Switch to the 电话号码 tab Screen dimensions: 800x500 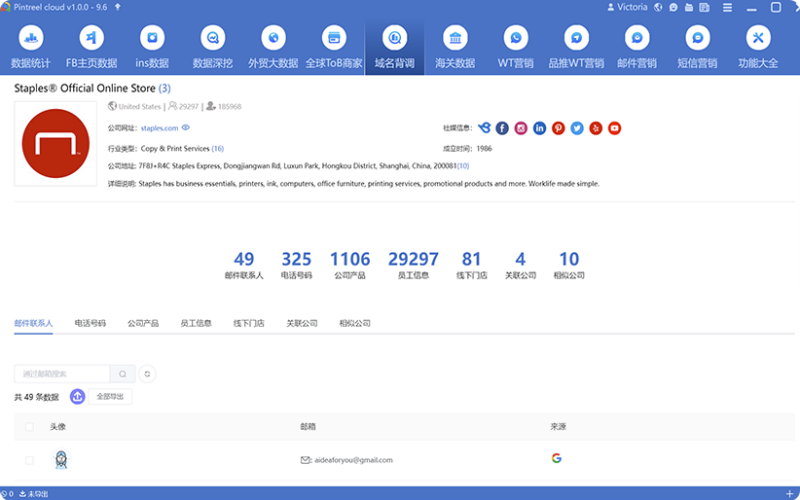[x=90, y=323]
